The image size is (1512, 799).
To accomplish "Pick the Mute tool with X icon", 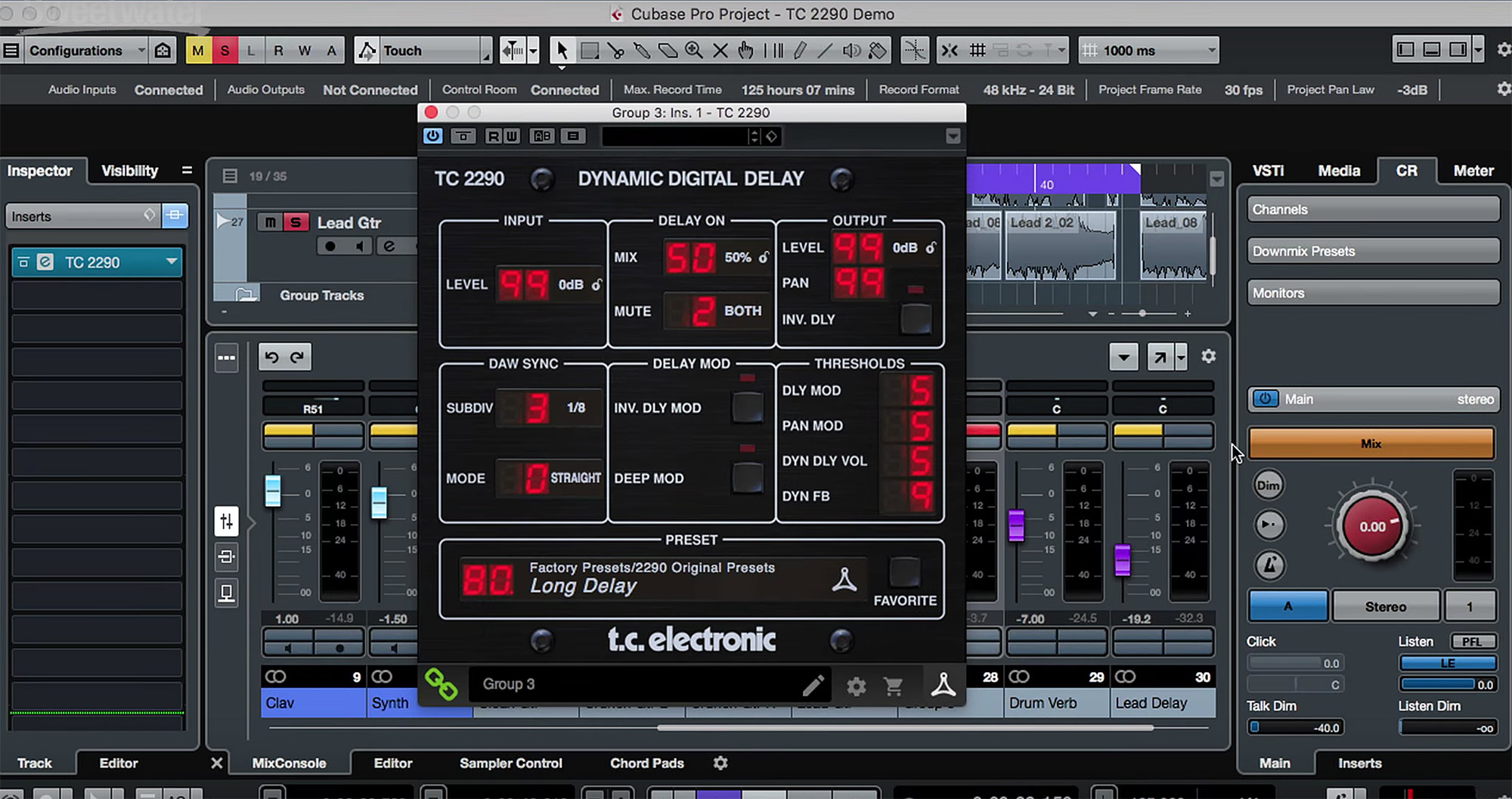I will pos(720,51).
